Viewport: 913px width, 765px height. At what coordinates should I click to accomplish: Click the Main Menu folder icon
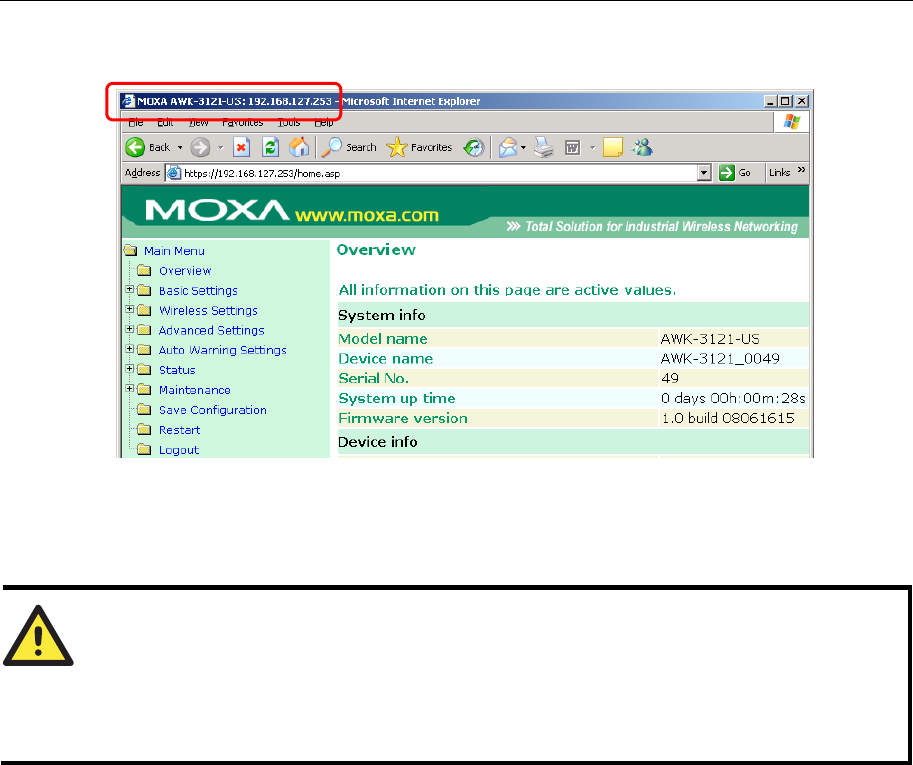[x=131, y=251]
